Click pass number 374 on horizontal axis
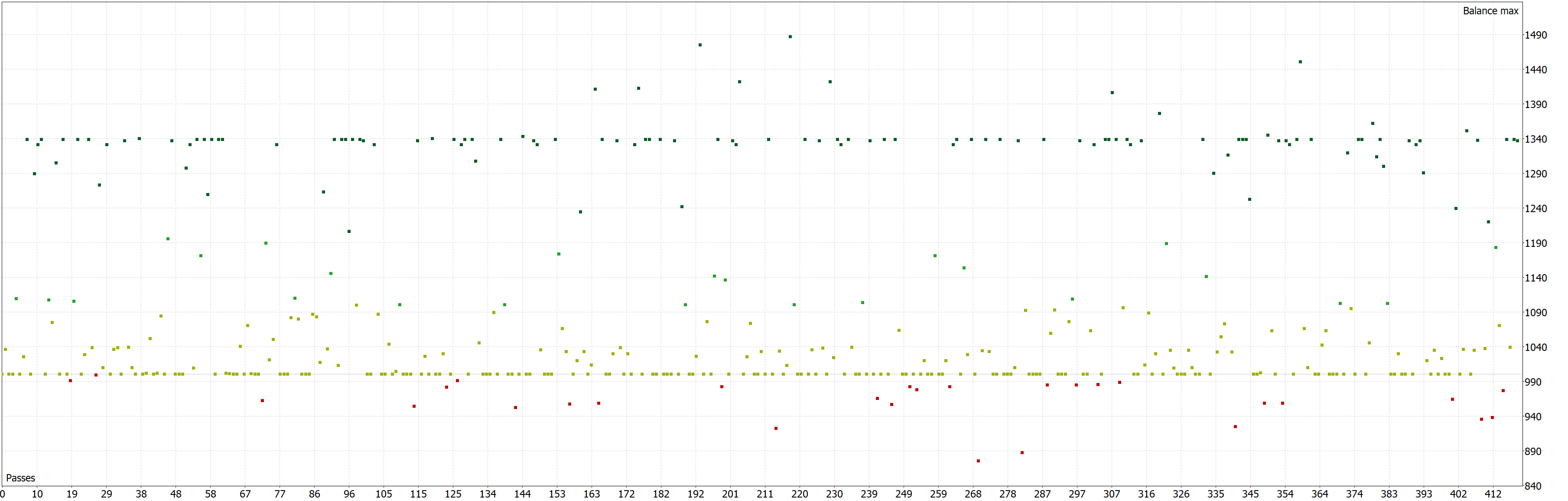1568x501 pixels. (1354, 494)
